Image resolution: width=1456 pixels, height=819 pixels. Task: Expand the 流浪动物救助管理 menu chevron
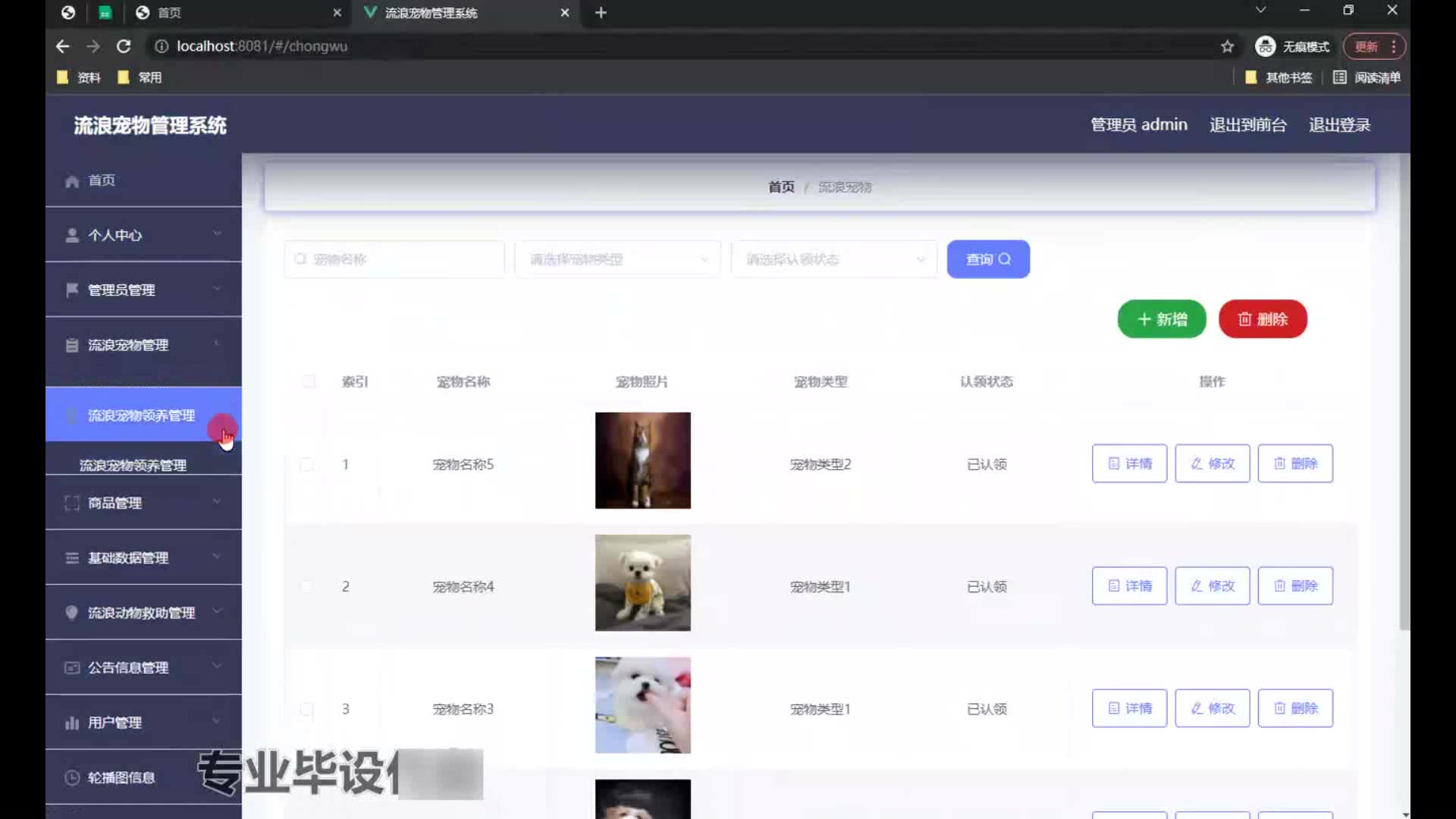(x=217, y=611)
